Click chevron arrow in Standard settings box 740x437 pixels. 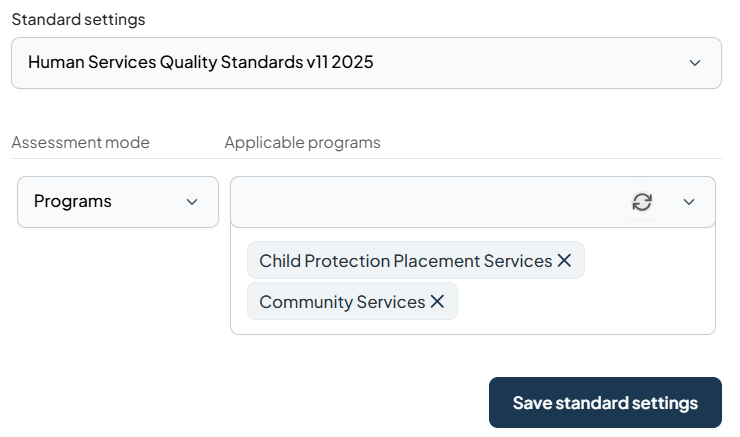coord(695,63)
